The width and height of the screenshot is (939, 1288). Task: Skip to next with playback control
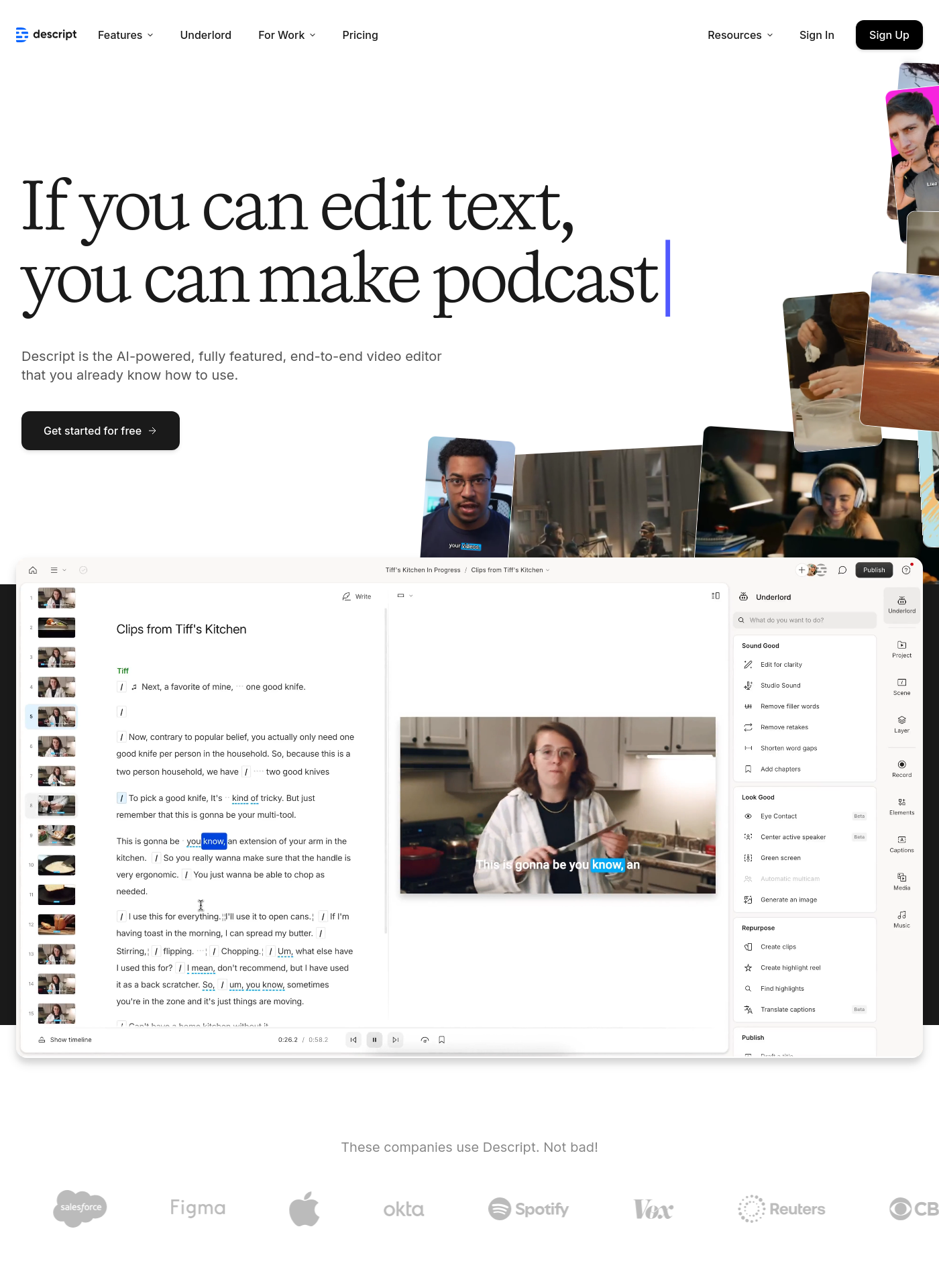[396, 1040]
